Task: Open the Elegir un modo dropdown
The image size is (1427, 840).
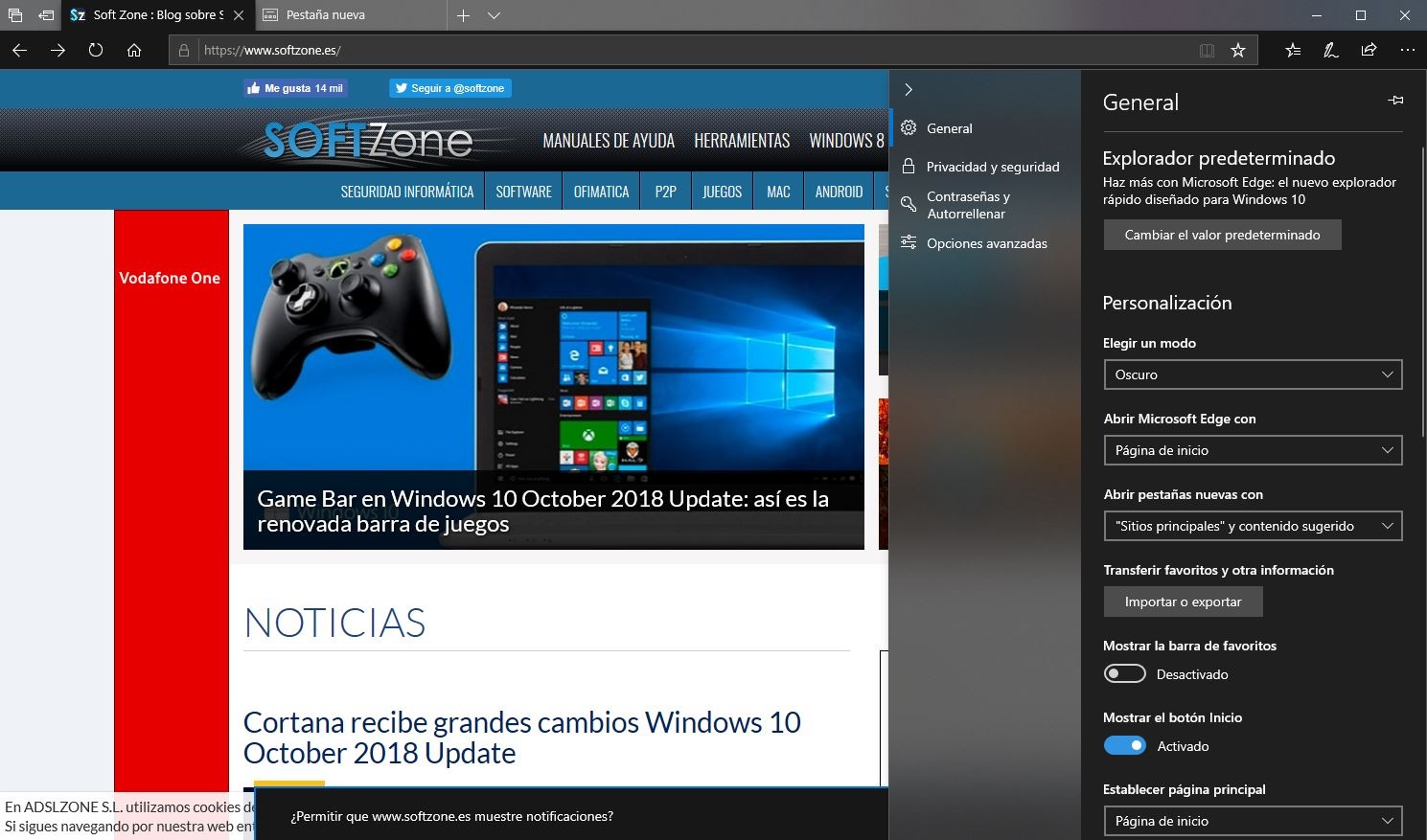Action: click(x=1253, y=375)
